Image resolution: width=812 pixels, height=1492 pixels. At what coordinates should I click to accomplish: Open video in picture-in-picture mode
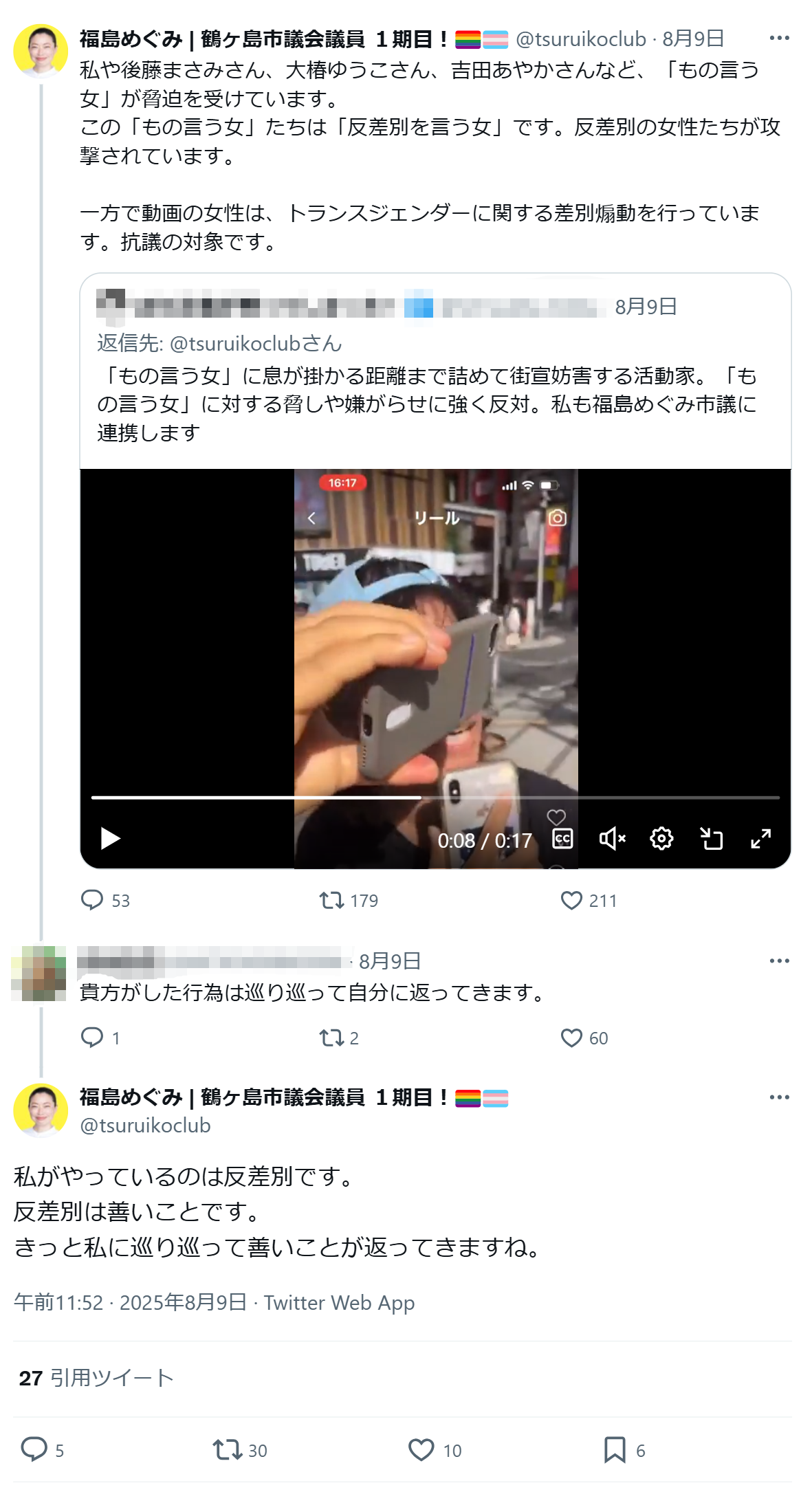(711, 838)
